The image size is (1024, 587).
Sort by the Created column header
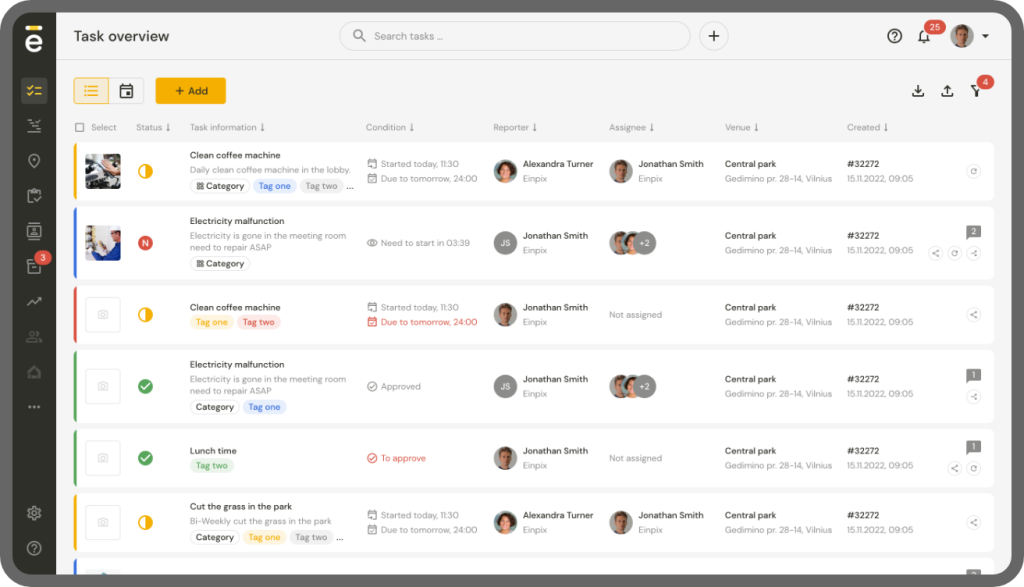point(867,128)
